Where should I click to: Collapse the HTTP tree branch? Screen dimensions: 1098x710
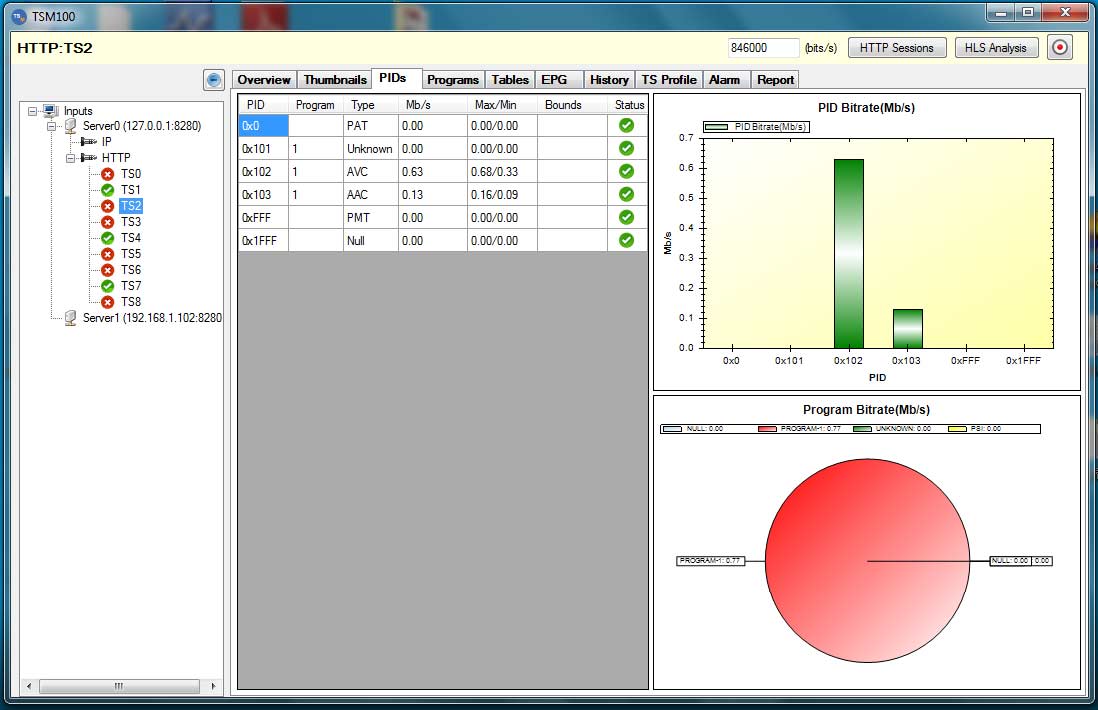click(x=71, y=158)
